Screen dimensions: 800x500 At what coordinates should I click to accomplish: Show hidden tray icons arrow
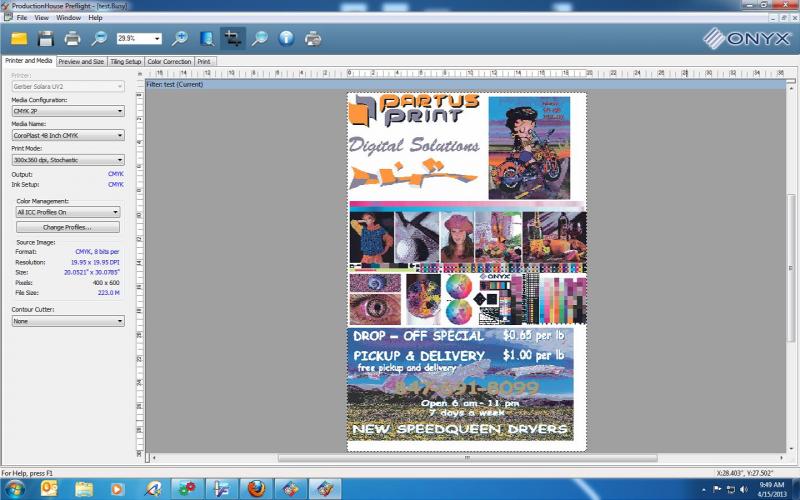[704, 489]
